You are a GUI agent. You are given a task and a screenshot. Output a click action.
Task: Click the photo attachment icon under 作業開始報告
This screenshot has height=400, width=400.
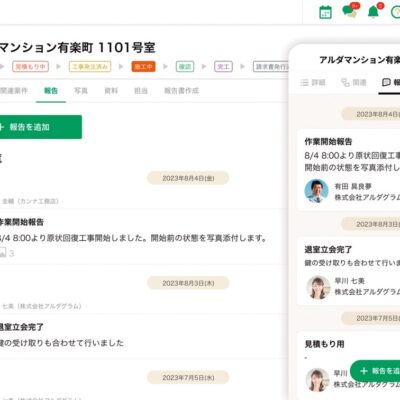3,253
